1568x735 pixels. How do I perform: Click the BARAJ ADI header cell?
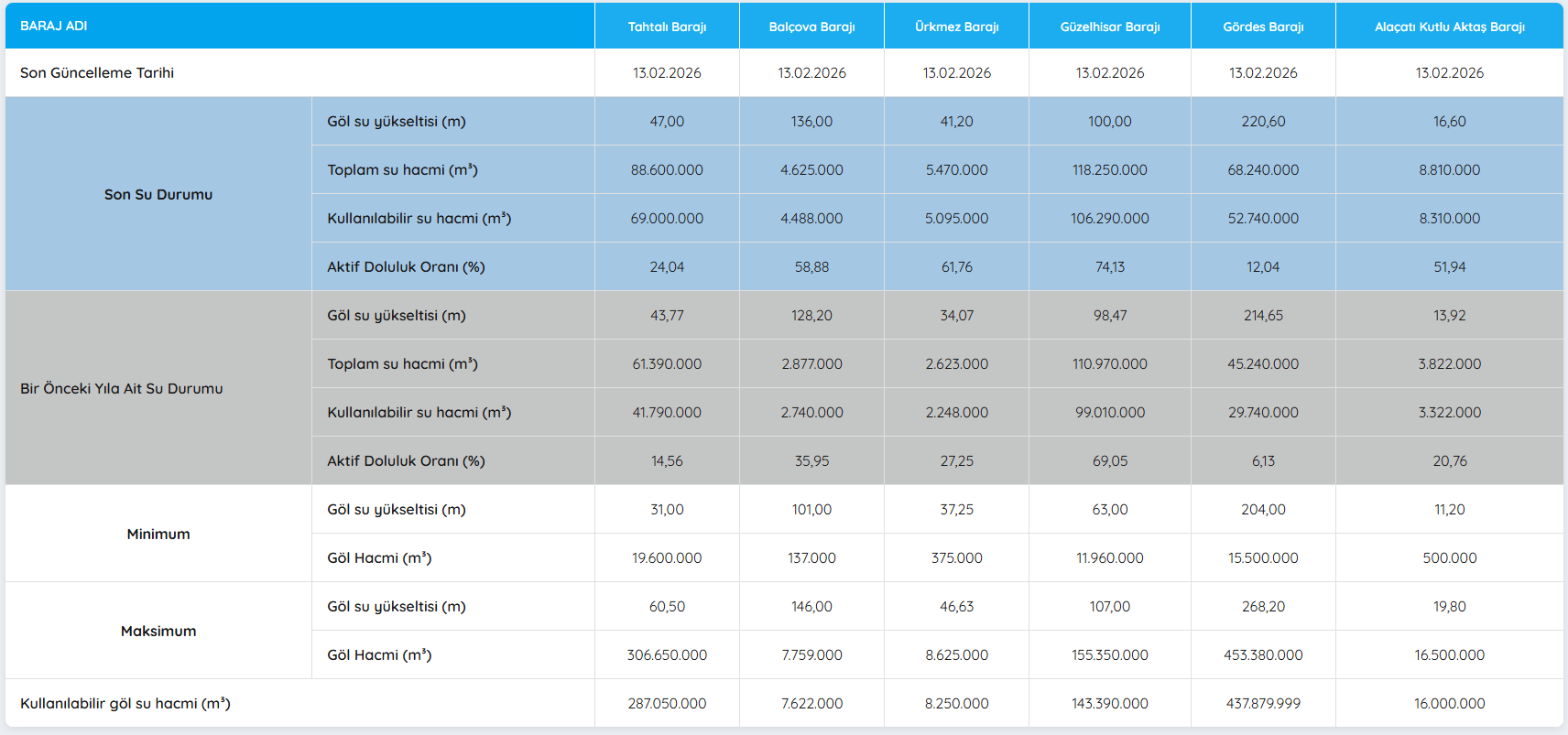(54, 26)
